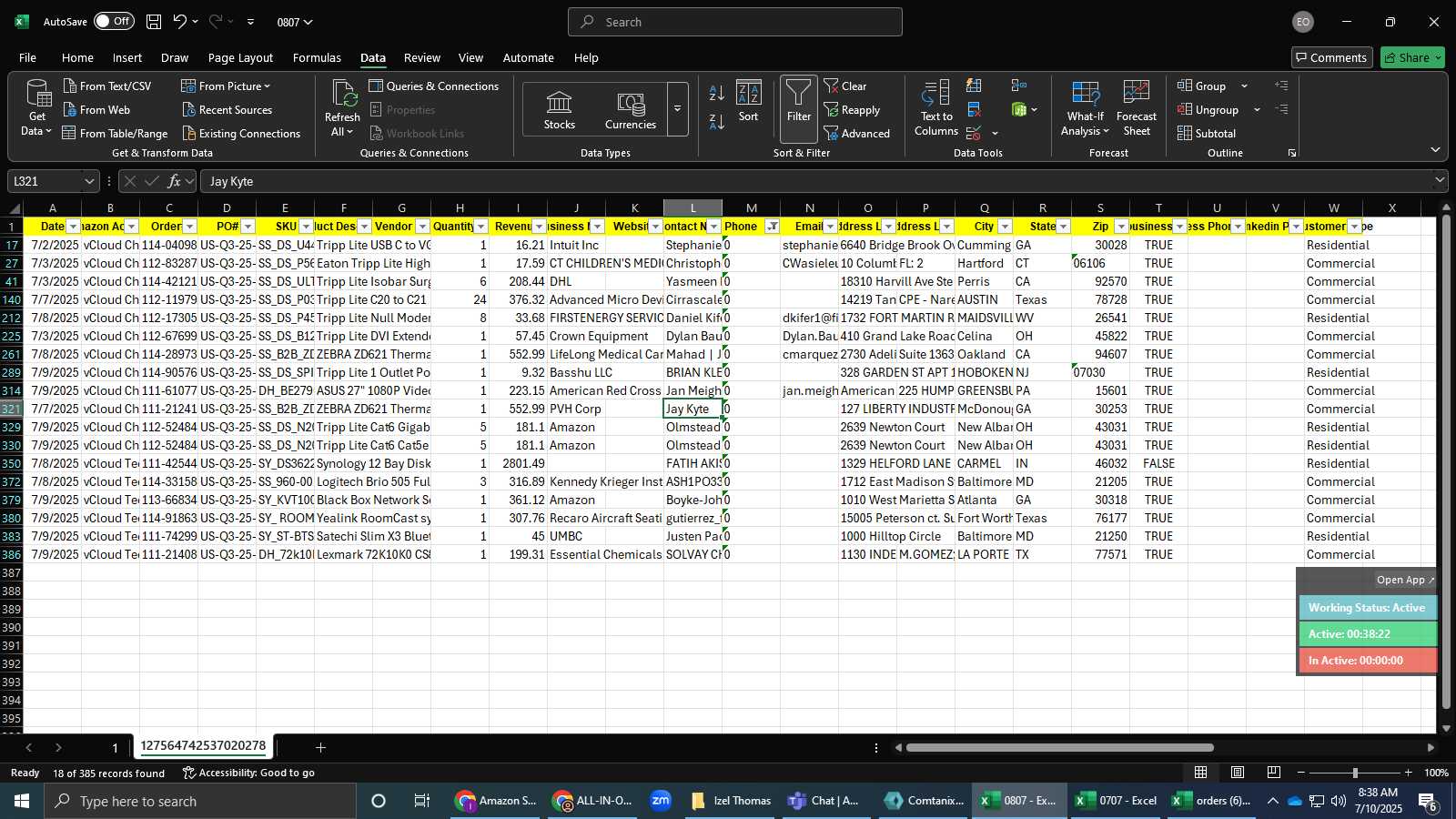Image resolution: width=1456 pixels, height=819 pixels.
Task: Click the Flash Fill icon
Action: pos(974,86)
